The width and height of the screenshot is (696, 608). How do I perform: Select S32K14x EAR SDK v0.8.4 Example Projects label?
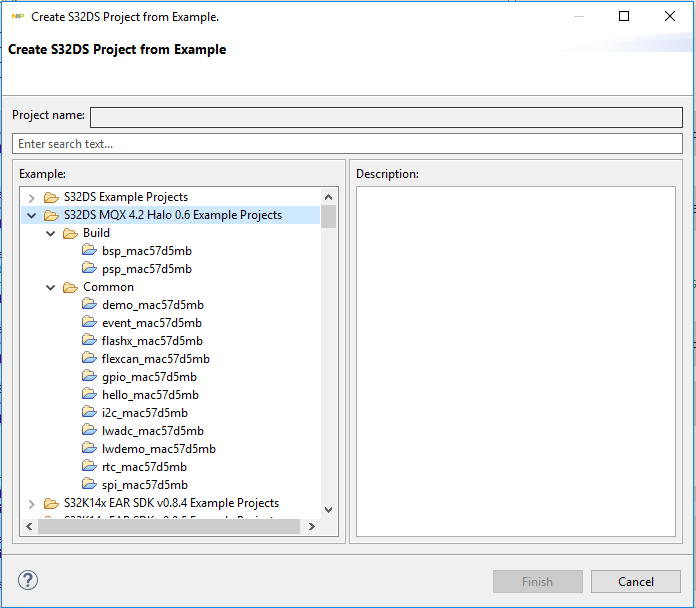[x=171, y=503]
